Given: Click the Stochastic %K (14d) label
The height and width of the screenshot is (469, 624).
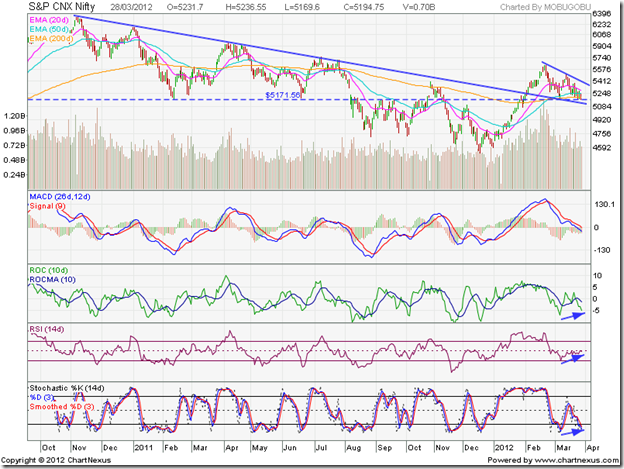Looking at the screenshot, I should [x=67, y=388].
